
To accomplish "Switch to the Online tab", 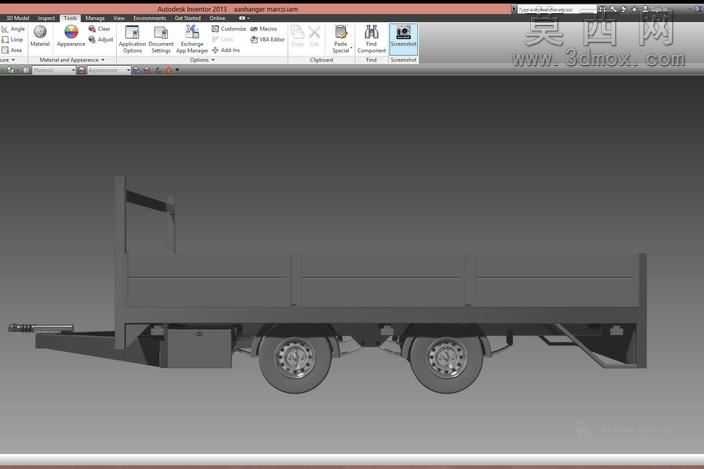I will click(x=217, y=18).
